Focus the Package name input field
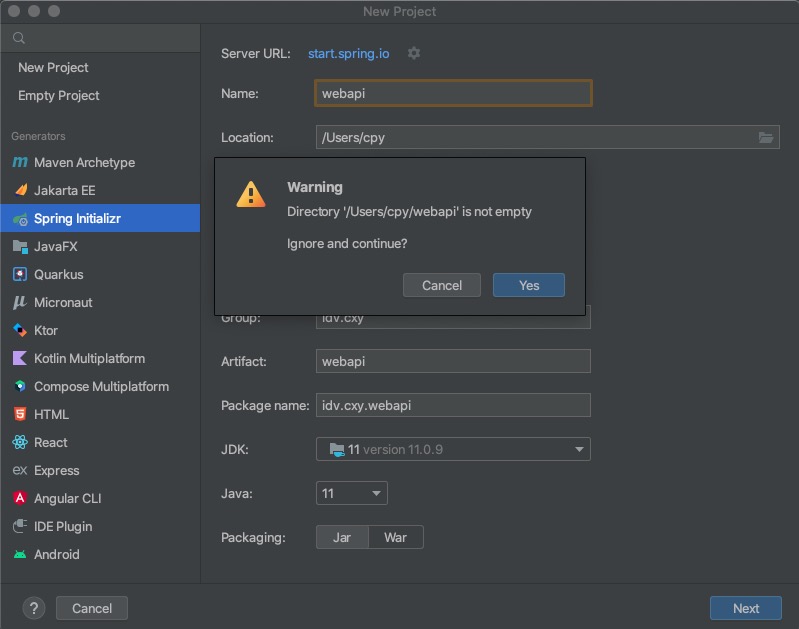This screenshot has height=629, width=799. 453,405
